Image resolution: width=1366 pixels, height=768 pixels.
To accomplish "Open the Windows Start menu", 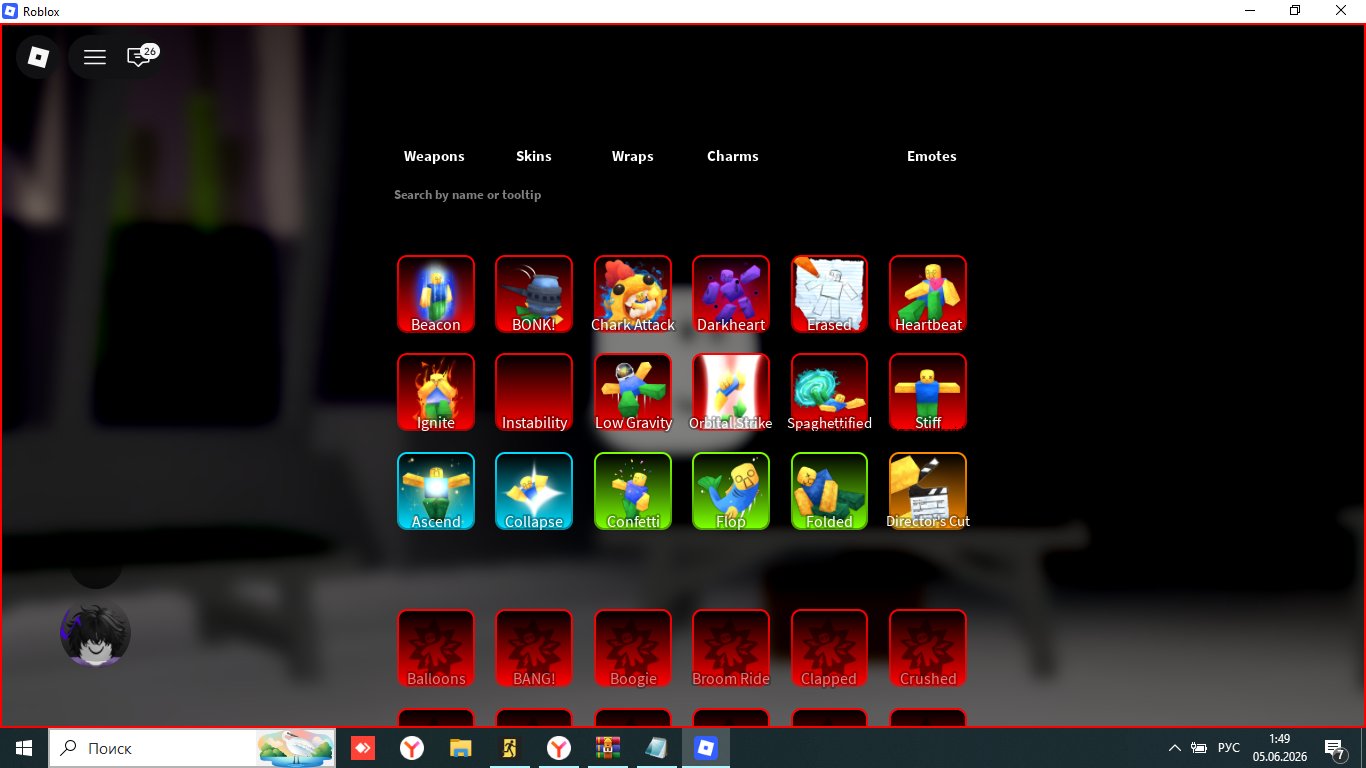I will [x=24, y=748].
